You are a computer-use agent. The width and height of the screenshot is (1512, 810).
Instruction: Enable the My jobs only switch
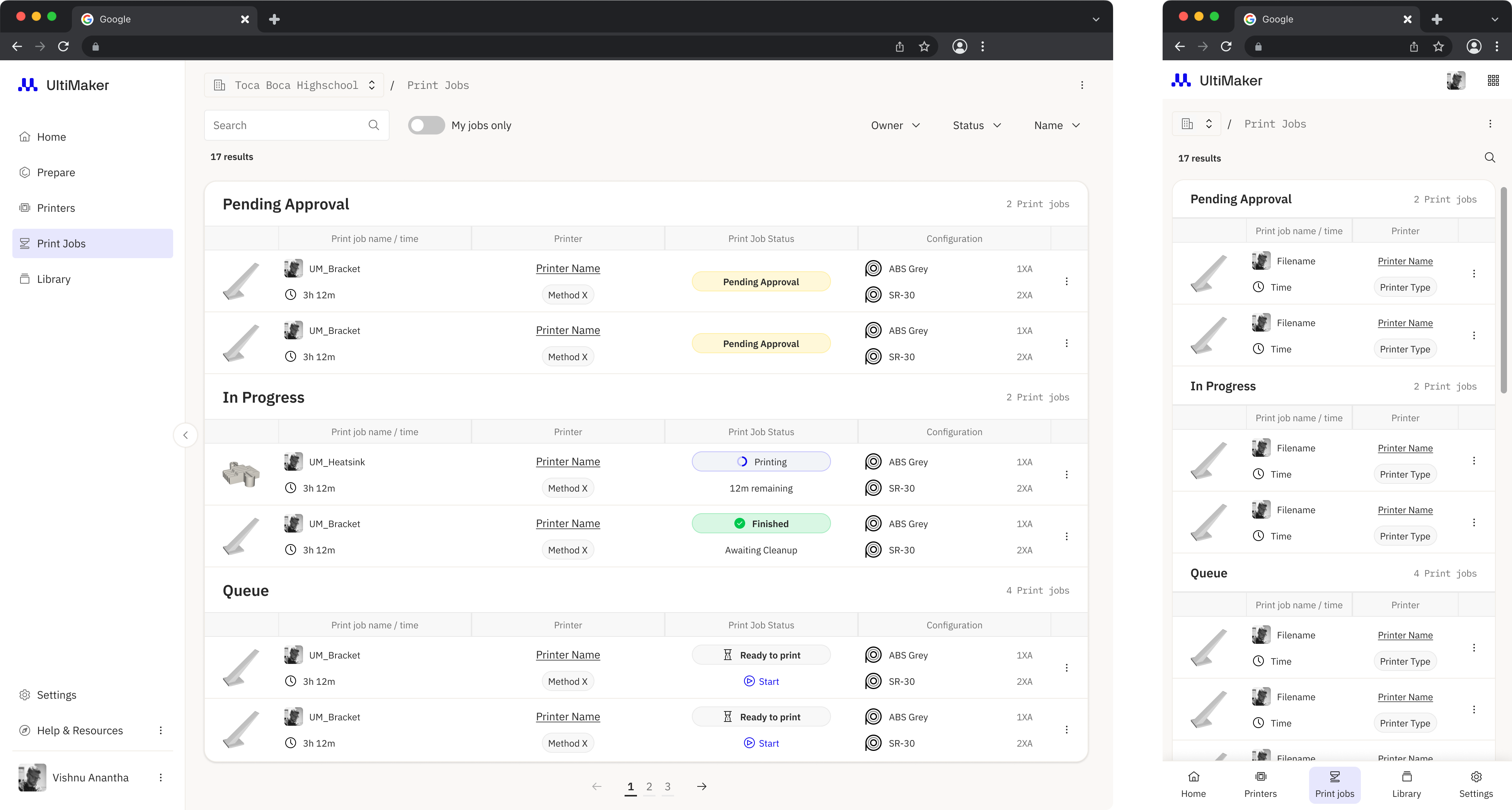tap(426, 125)
